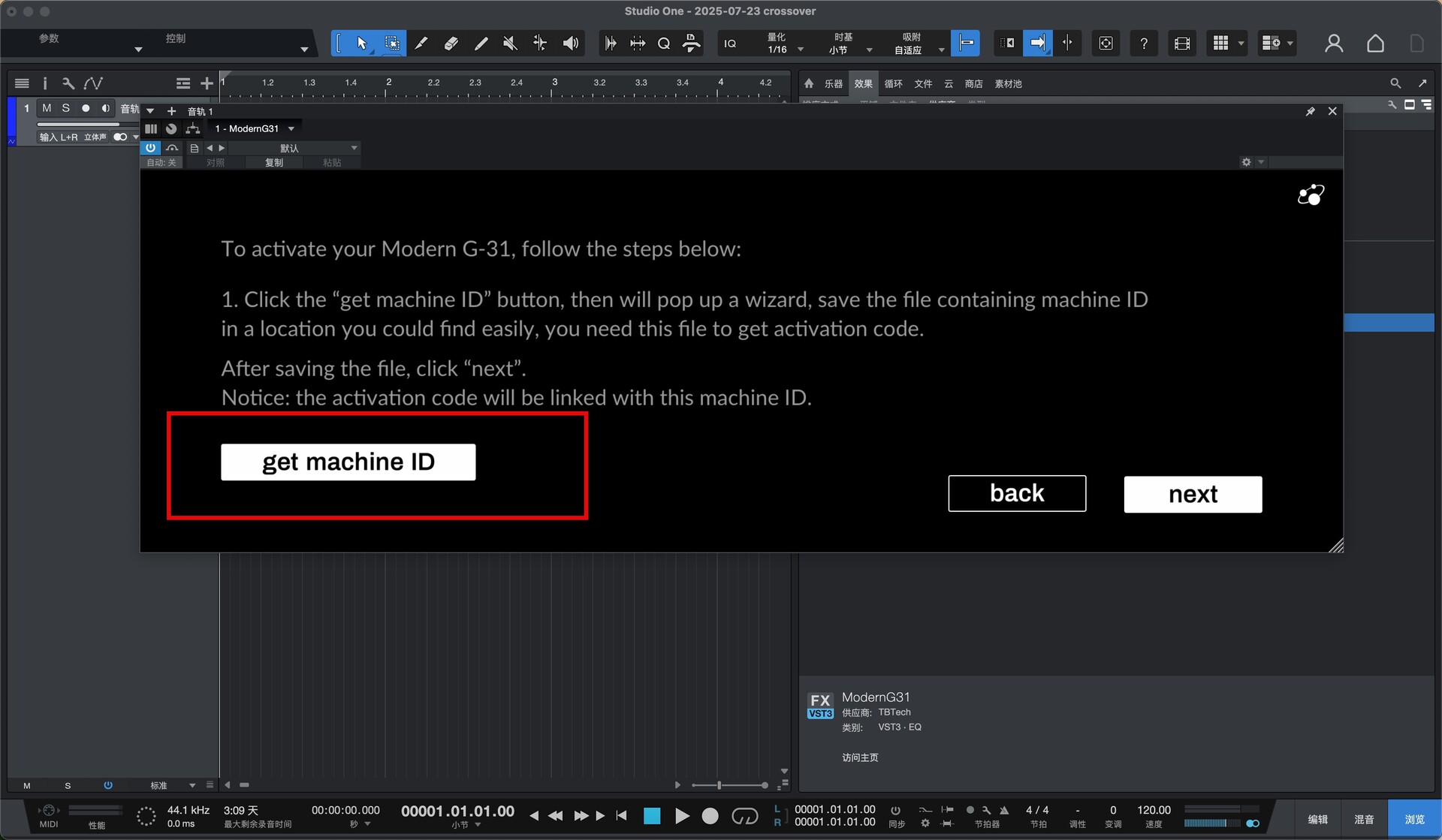Toggle monitor on track 1
This screenshot has height=840, width=1442.
105,108
